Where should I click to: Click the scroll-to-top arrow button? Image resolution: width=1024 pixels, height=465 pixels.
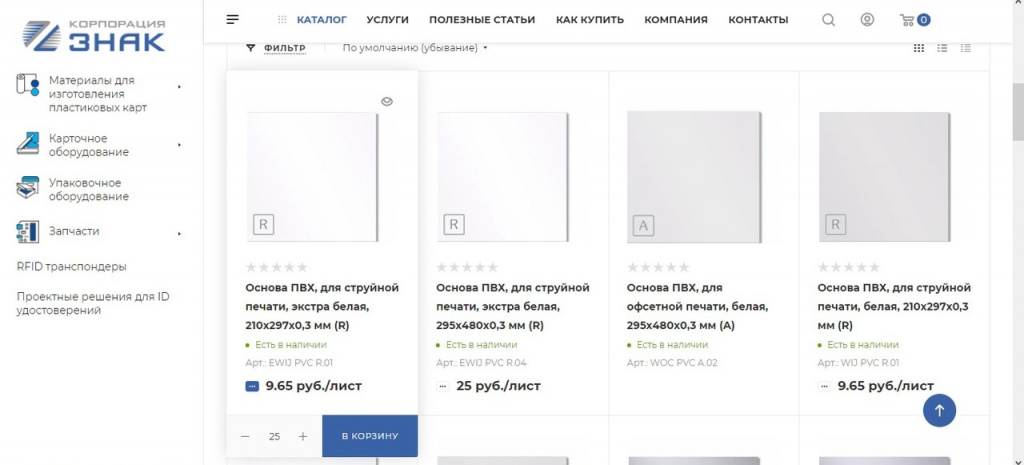(939, 409)
